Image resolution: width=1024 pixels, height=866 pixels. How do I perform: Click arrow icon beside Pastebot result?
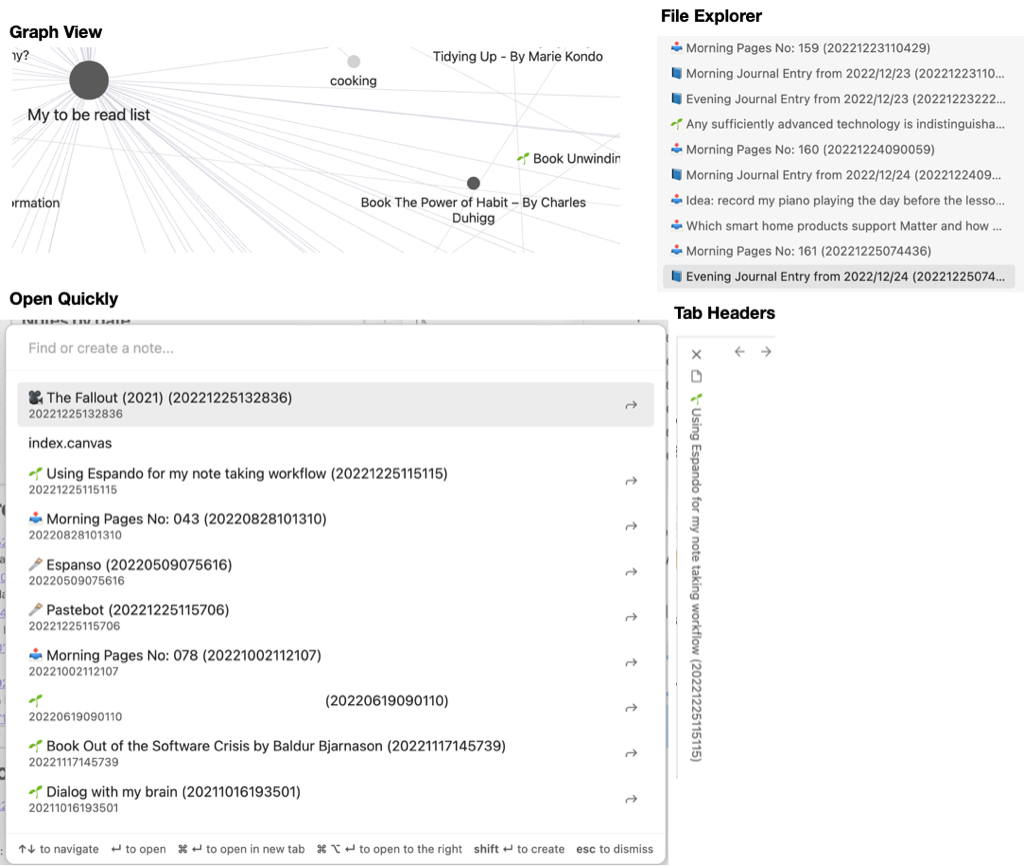click(631, 617)
